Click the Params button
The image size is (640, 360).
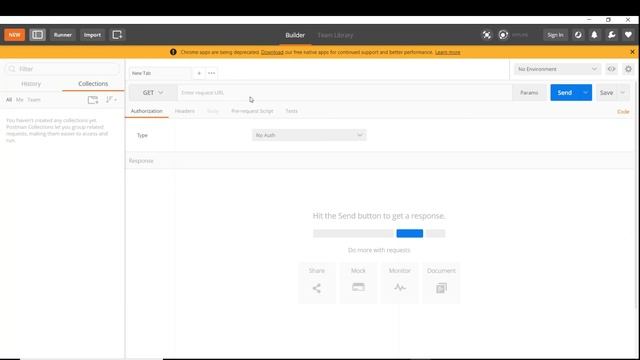pyautogui.click(x=529, y=93)
